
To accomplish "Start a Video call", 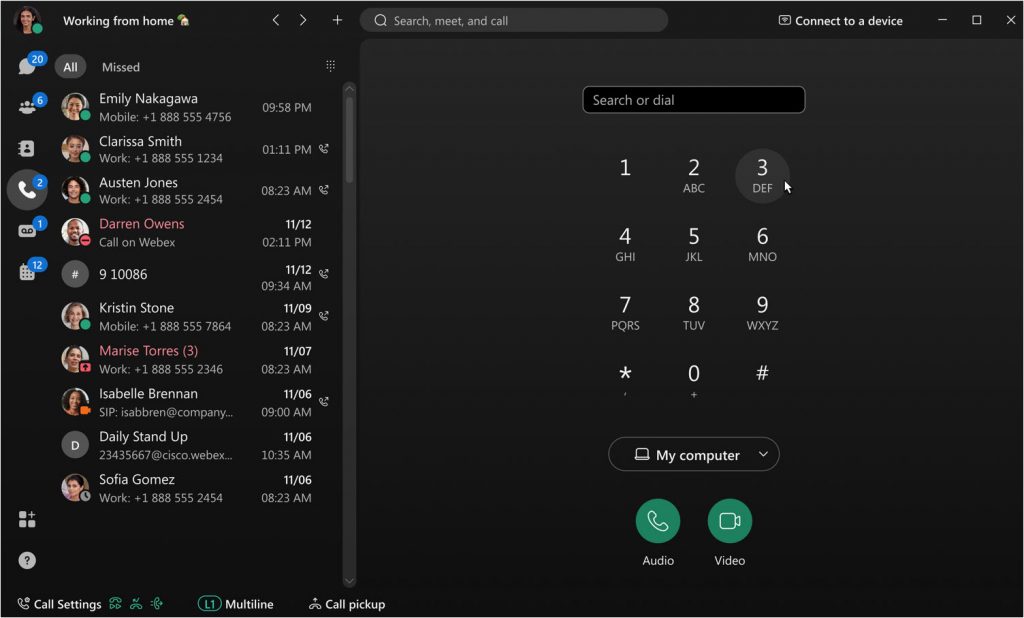I will click(x=730, y=521).
